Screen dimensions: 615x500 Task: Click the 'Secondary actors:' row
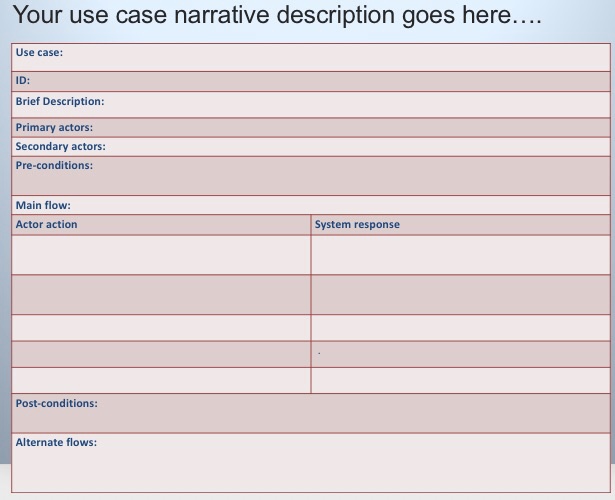coord(311,147)
